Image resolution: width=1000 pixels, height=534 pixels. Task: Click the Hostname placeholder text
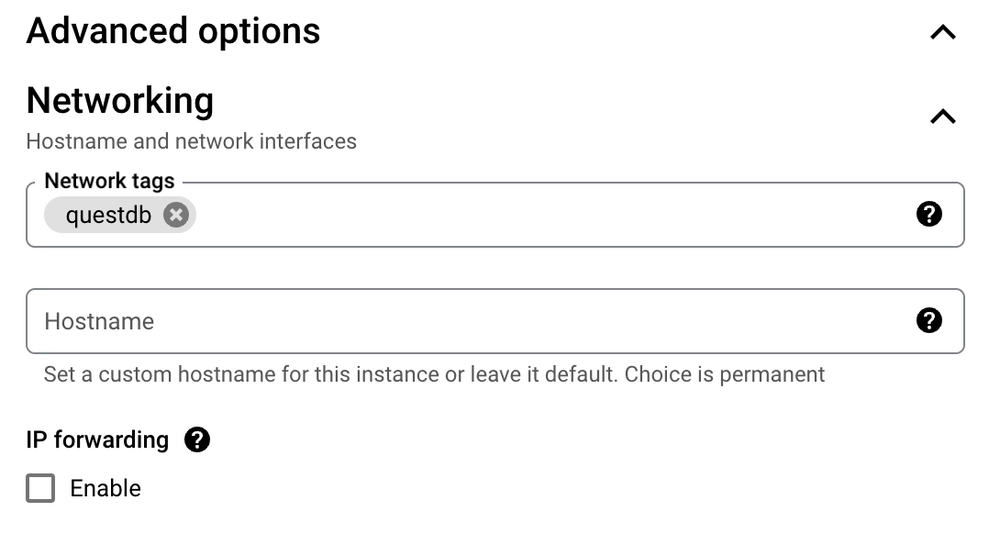pos(99,321)
